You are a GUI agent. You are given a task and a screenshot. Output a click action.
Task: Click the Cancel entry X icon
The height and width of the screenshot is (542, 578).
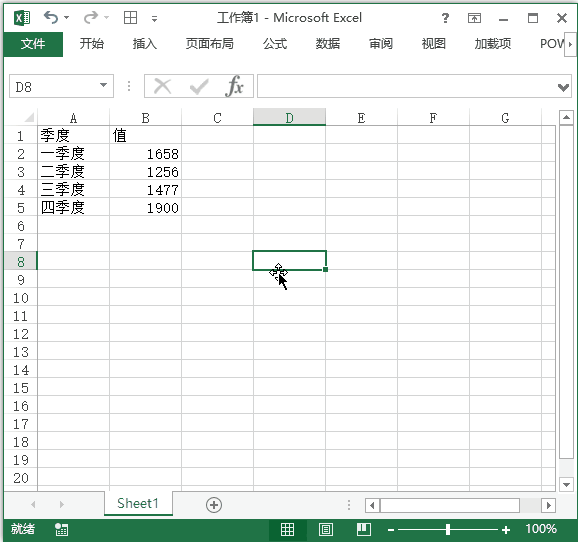[x=162, y=86]
